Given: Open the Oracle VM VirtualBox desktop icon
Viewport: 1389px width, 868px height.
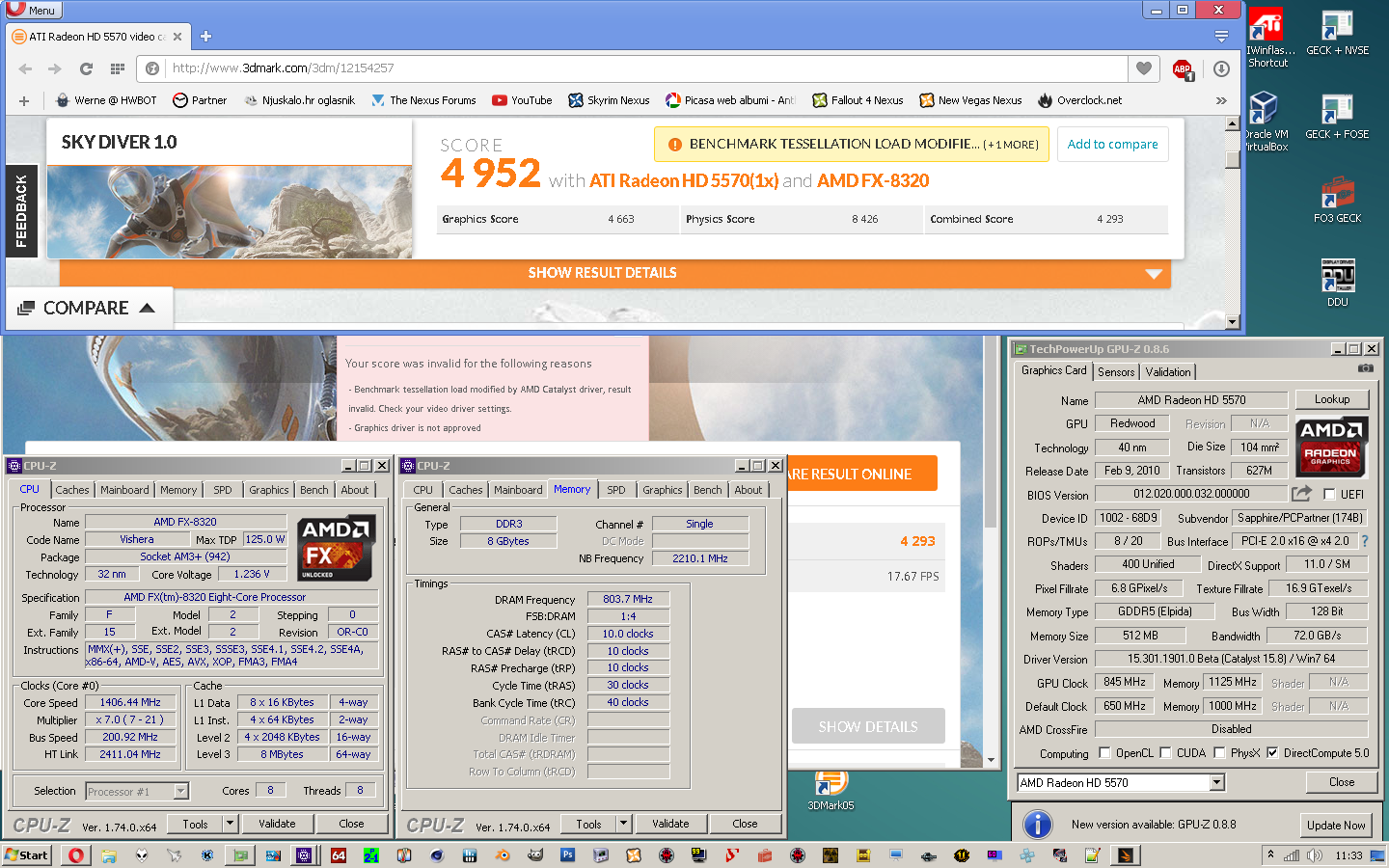Looking at the screenshot, I should click(x=1266, y=122).
